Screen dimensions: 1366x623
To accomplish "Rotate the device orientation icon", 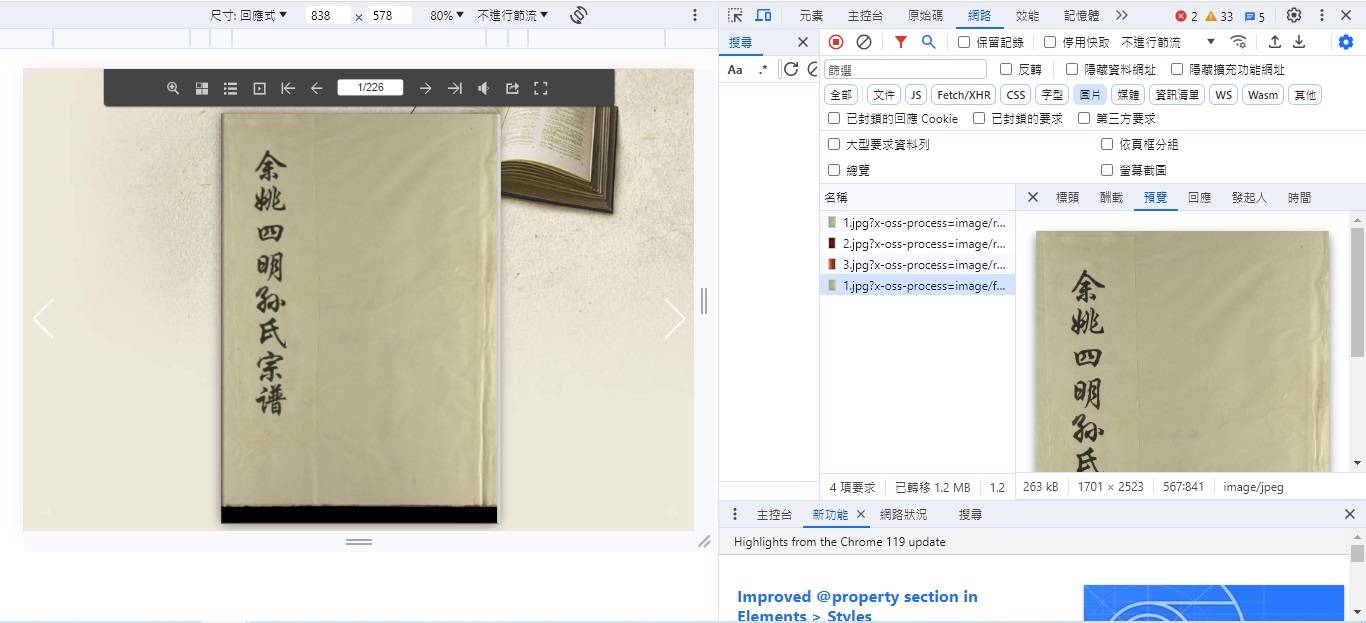I will (578, 15).
